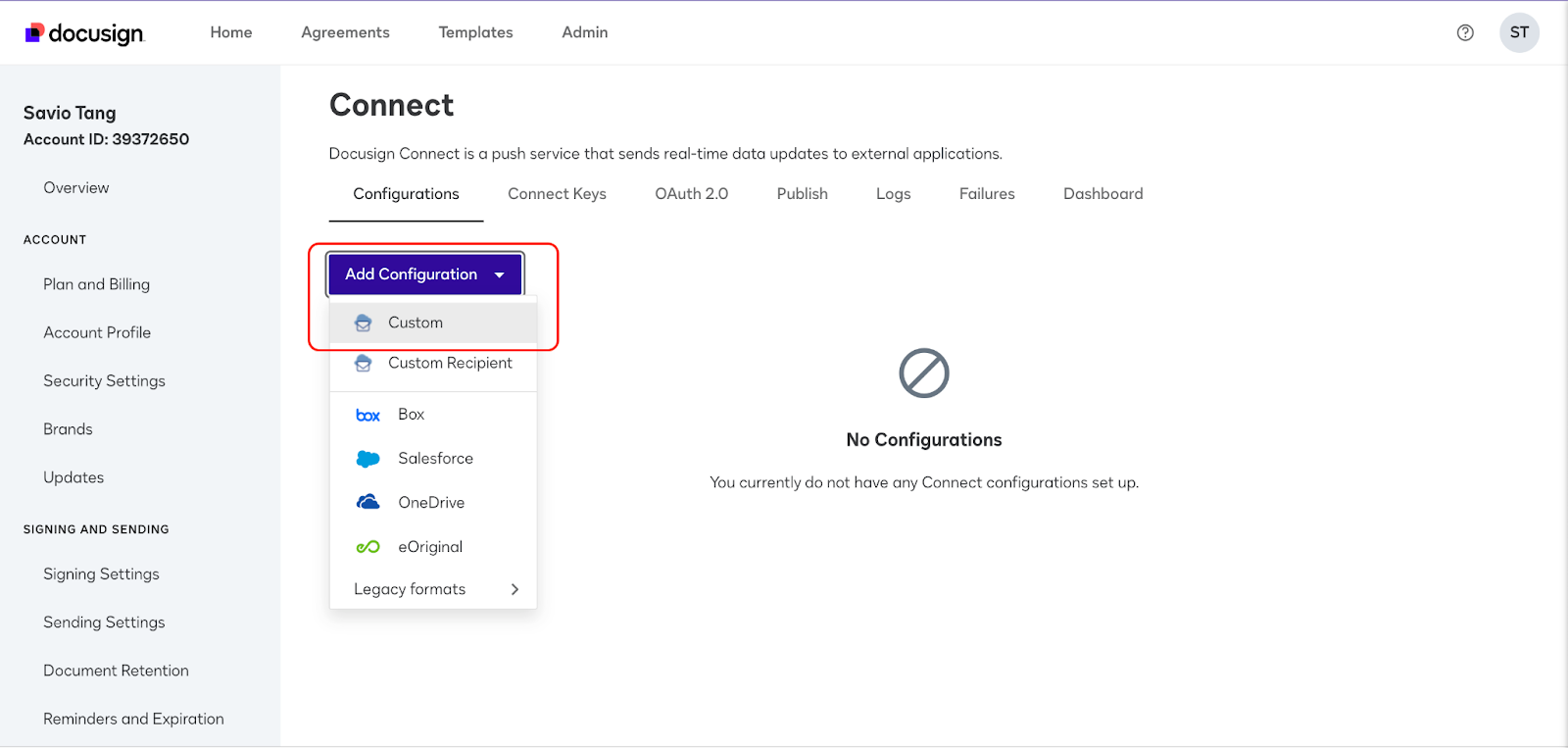This screenshot has height=748, width=1568.
Task: Go to Templates in top navigation
Action: (x=475, y=32)
